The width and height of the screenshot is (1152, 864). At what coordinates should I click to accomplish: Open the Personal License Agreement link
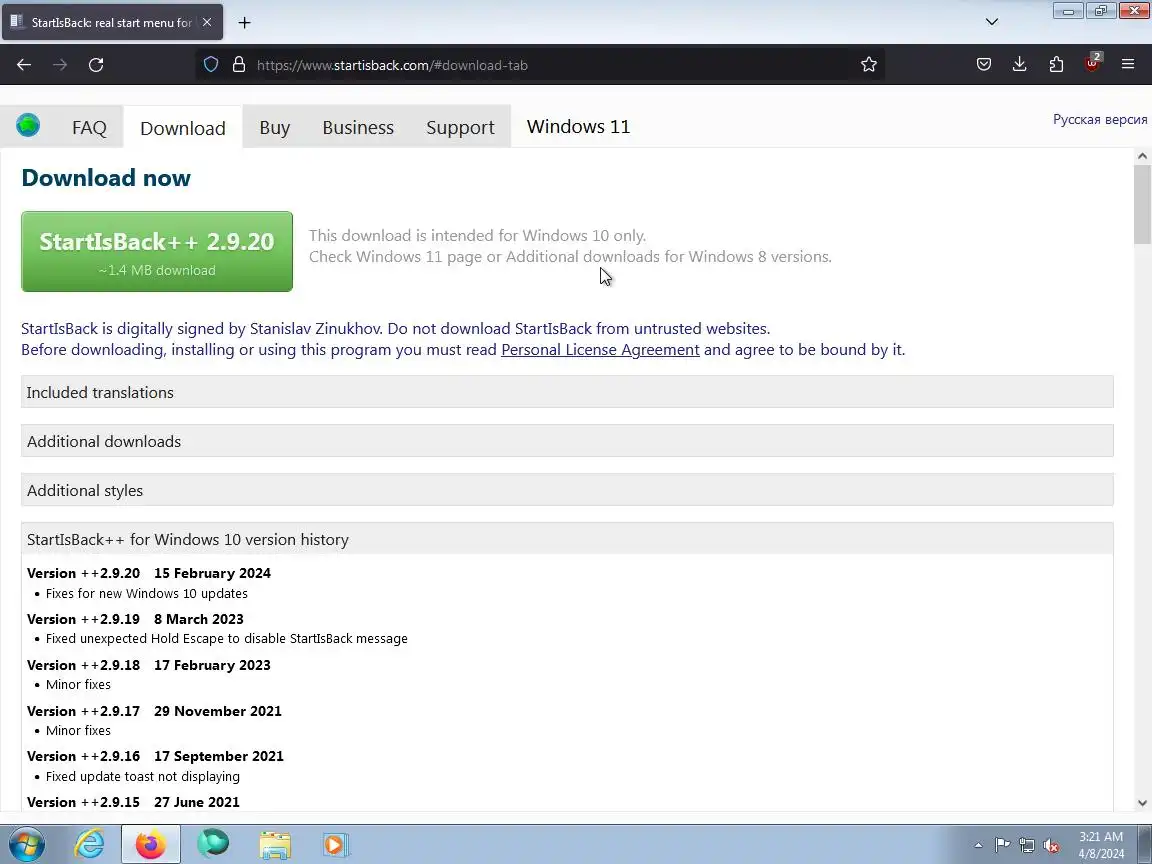coord(600,350)
